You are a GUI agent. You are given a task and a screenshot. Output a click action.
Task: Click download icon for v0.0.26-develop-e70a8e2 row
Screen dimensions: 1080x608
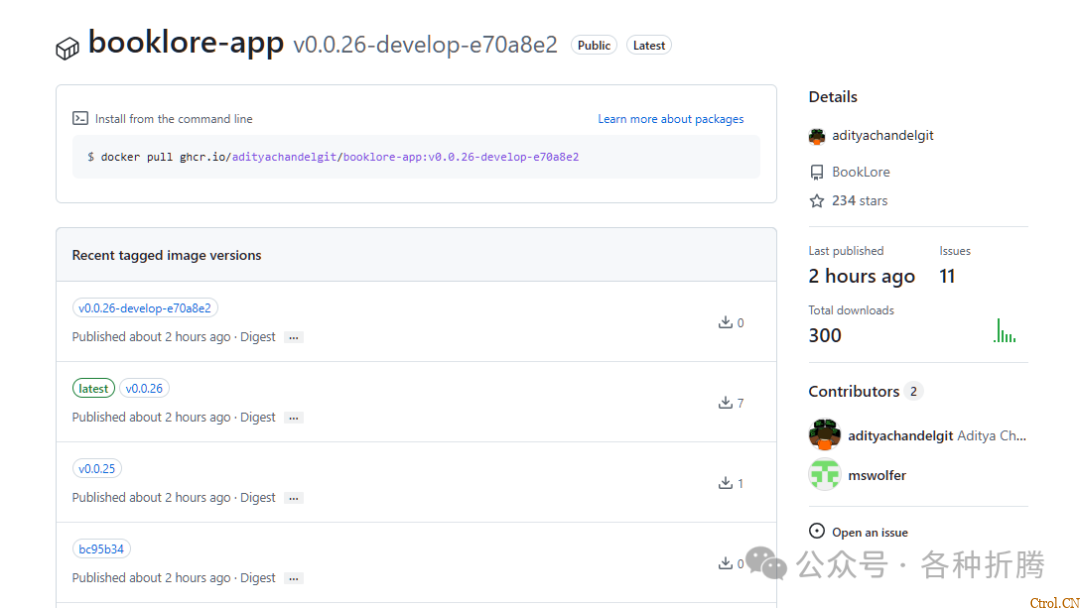[x=725, y=322]
